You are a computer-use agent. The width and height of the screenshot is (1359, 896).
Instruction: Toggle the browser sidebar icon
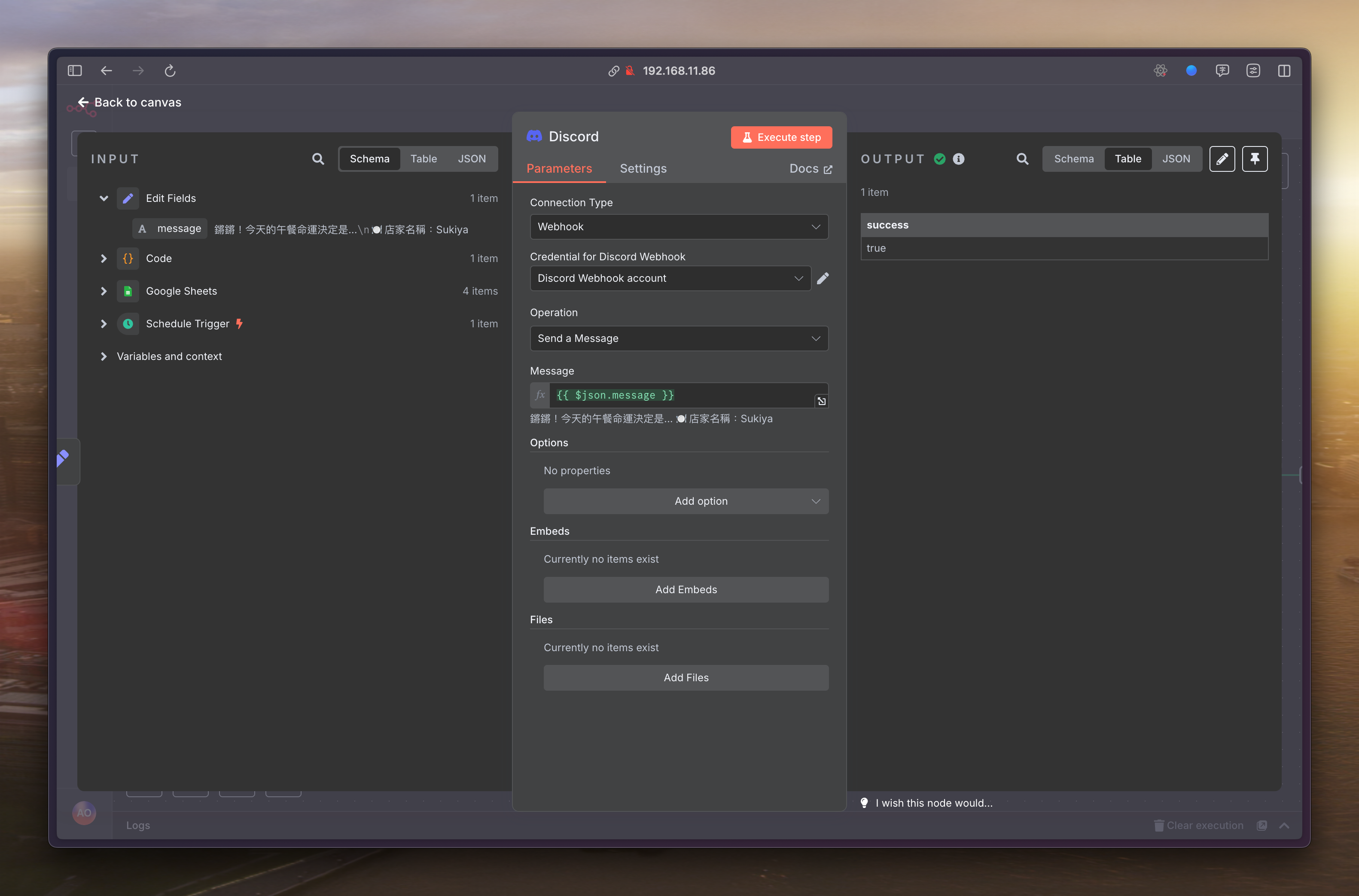click(75, 71)
